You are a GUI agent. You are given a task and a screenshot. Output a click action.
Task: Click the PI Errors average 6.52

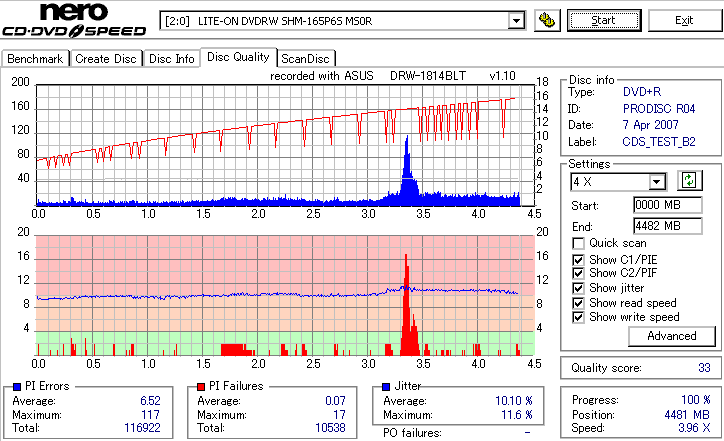pos(150,401)
